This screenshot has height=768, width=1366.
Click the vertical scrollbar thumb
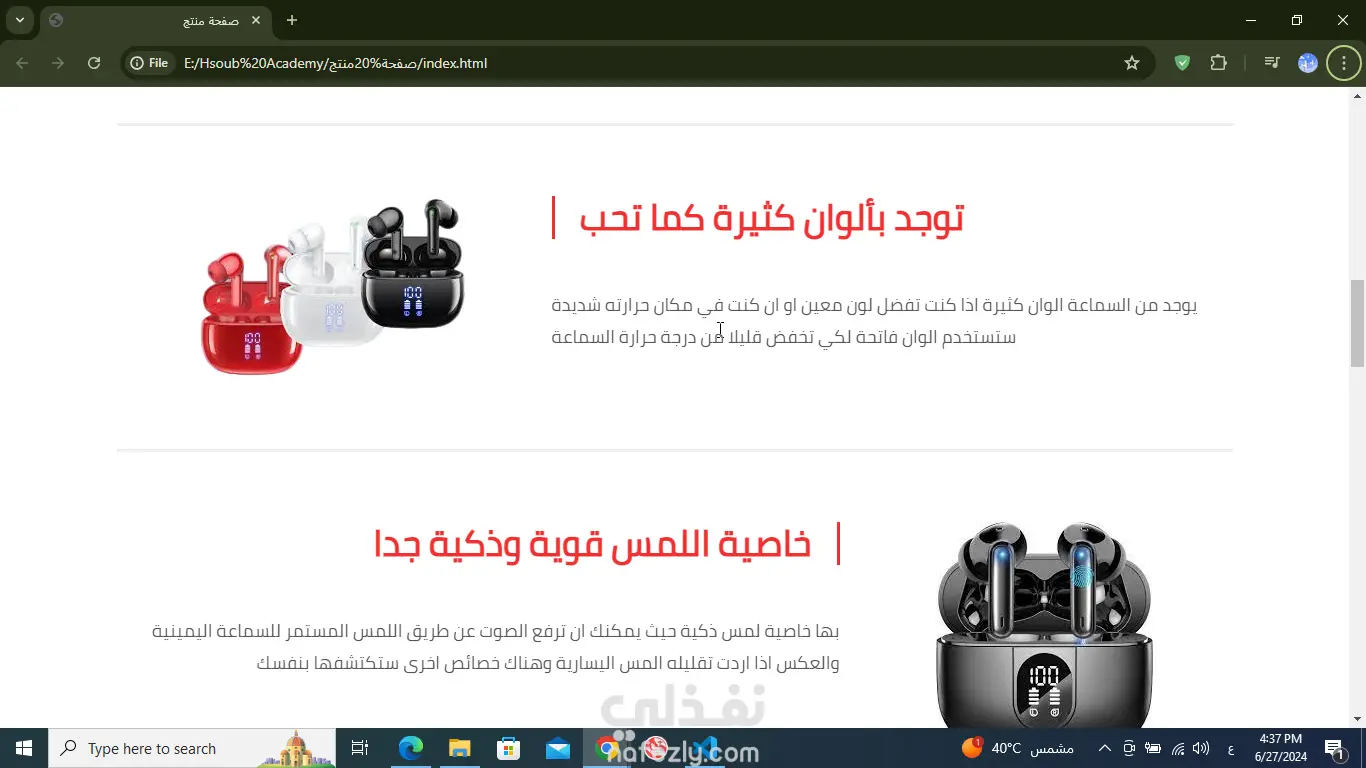click(x=1358, y=323)
